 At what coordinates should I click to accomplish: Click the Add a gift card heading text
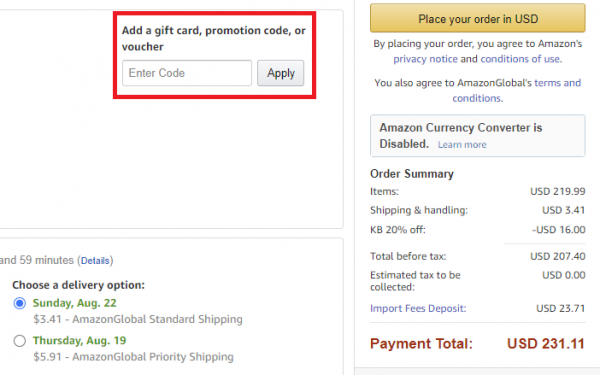tap(214, 38)
